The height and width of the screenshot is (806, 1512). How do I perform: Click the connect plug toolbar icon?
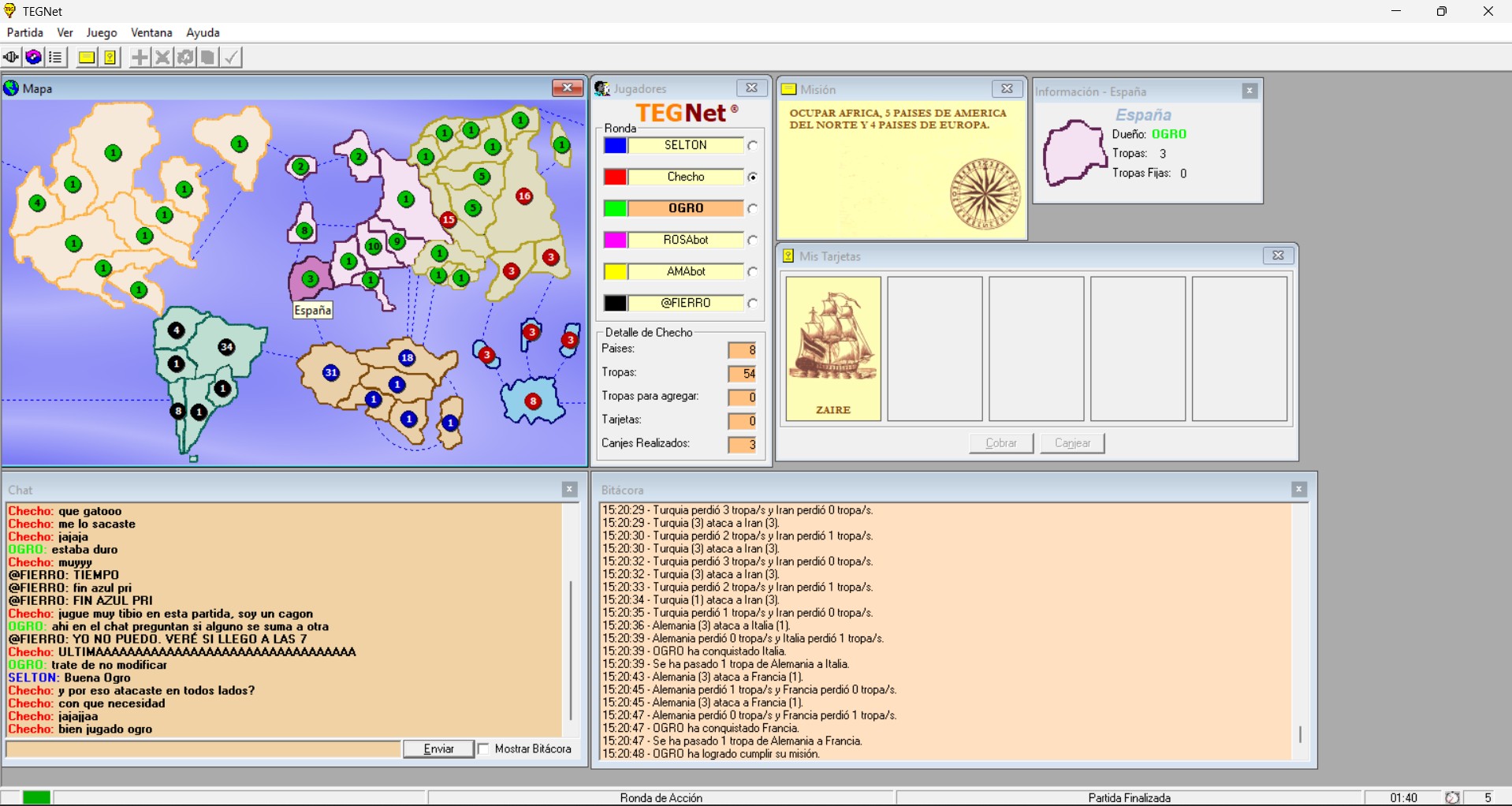[x=11, y=58]
